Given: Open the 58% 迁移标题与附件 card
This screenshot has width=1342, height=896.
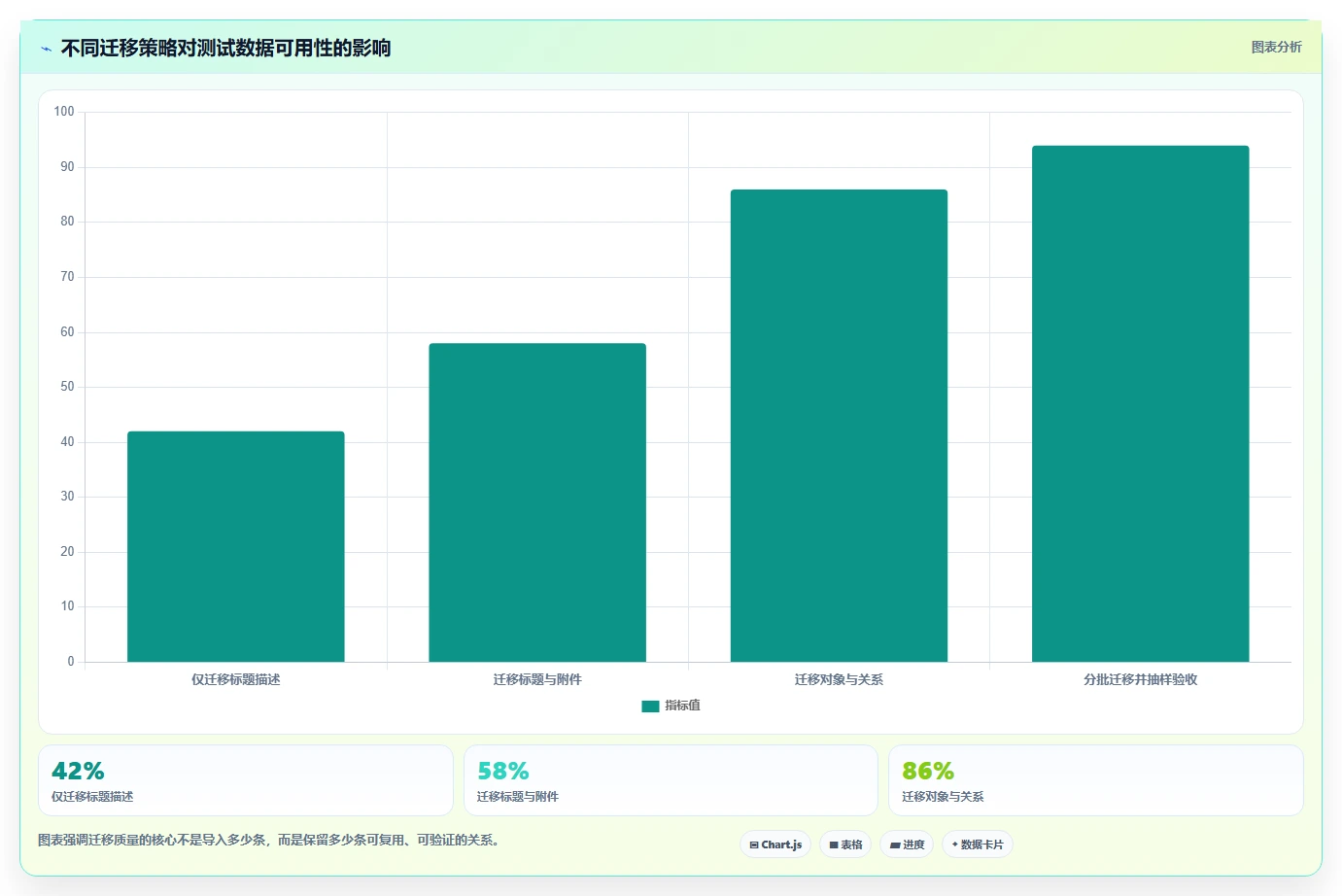Looking at the screenshot, I should [671, 780].
